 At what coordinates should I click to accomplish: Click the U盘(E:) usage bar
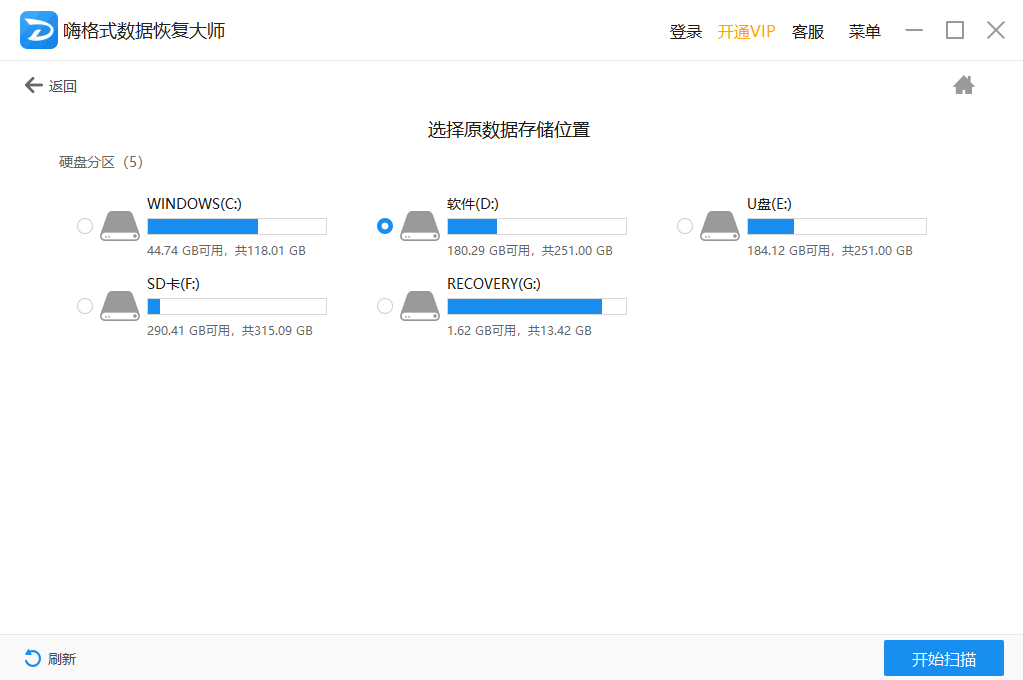point(837,226)
